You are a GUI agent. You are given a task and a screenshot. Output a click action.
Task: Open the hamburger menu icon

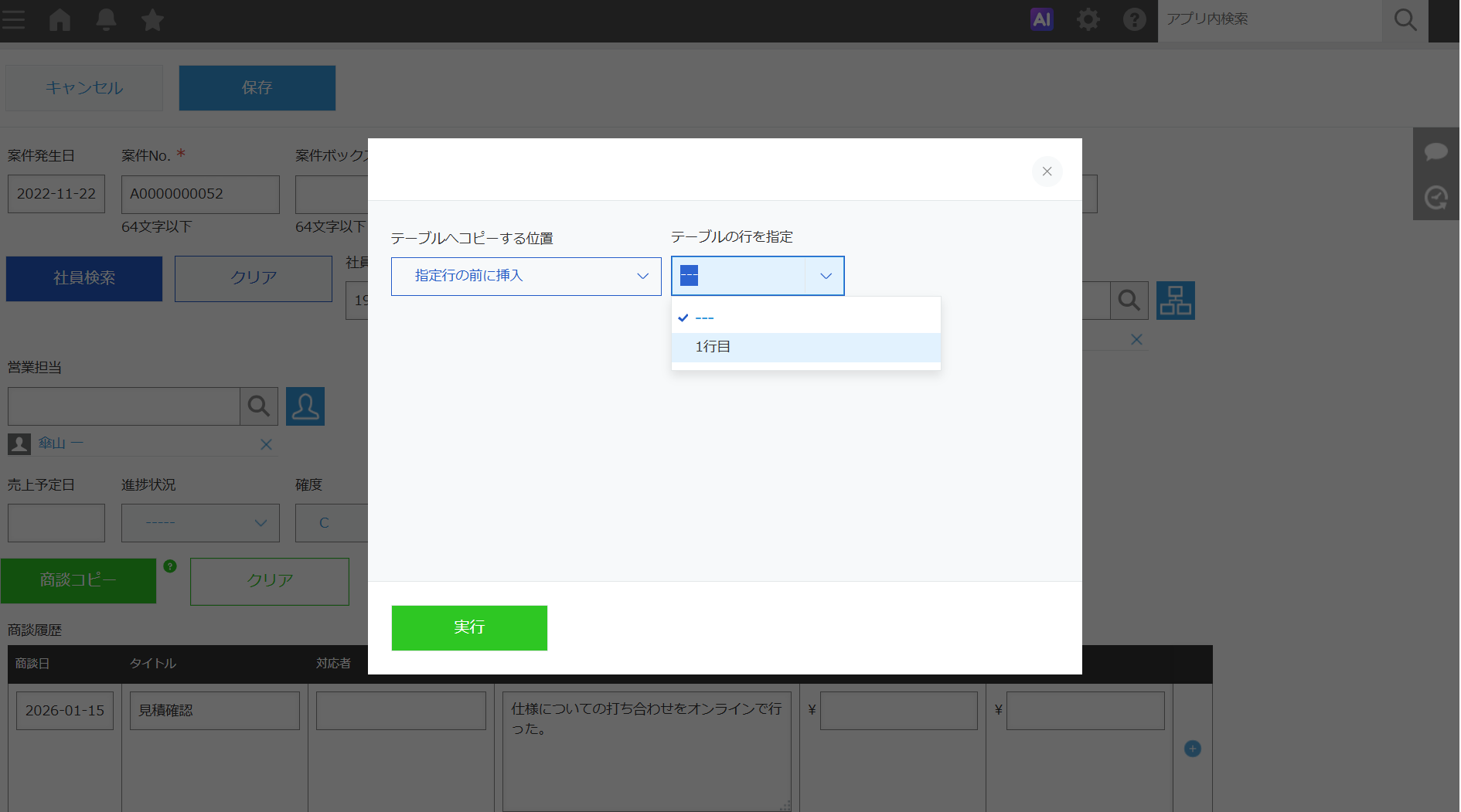pyautogui.click(x=14, y=20)
